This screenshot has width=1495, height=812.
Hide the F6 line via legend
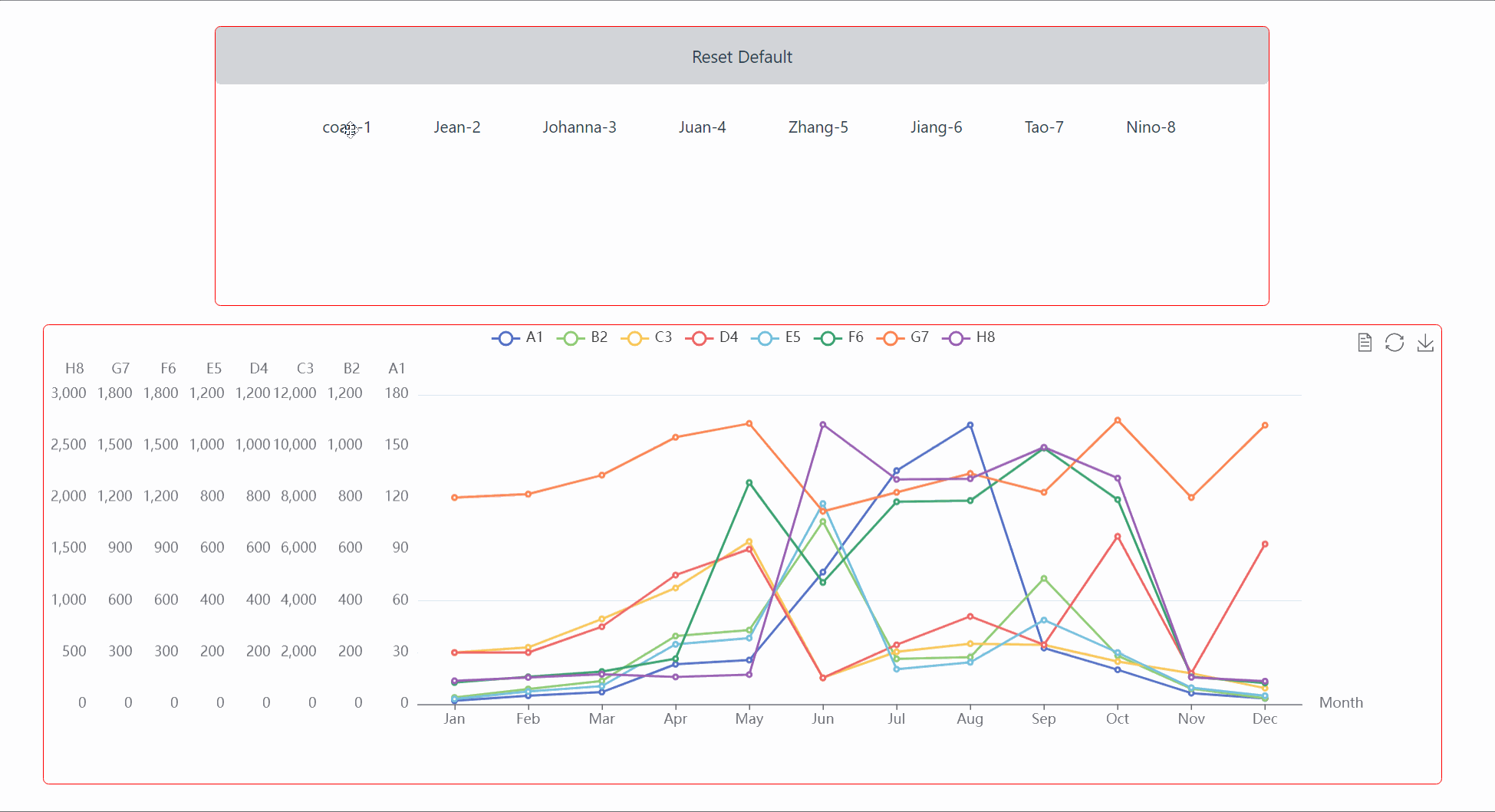(x=838, y=337)
